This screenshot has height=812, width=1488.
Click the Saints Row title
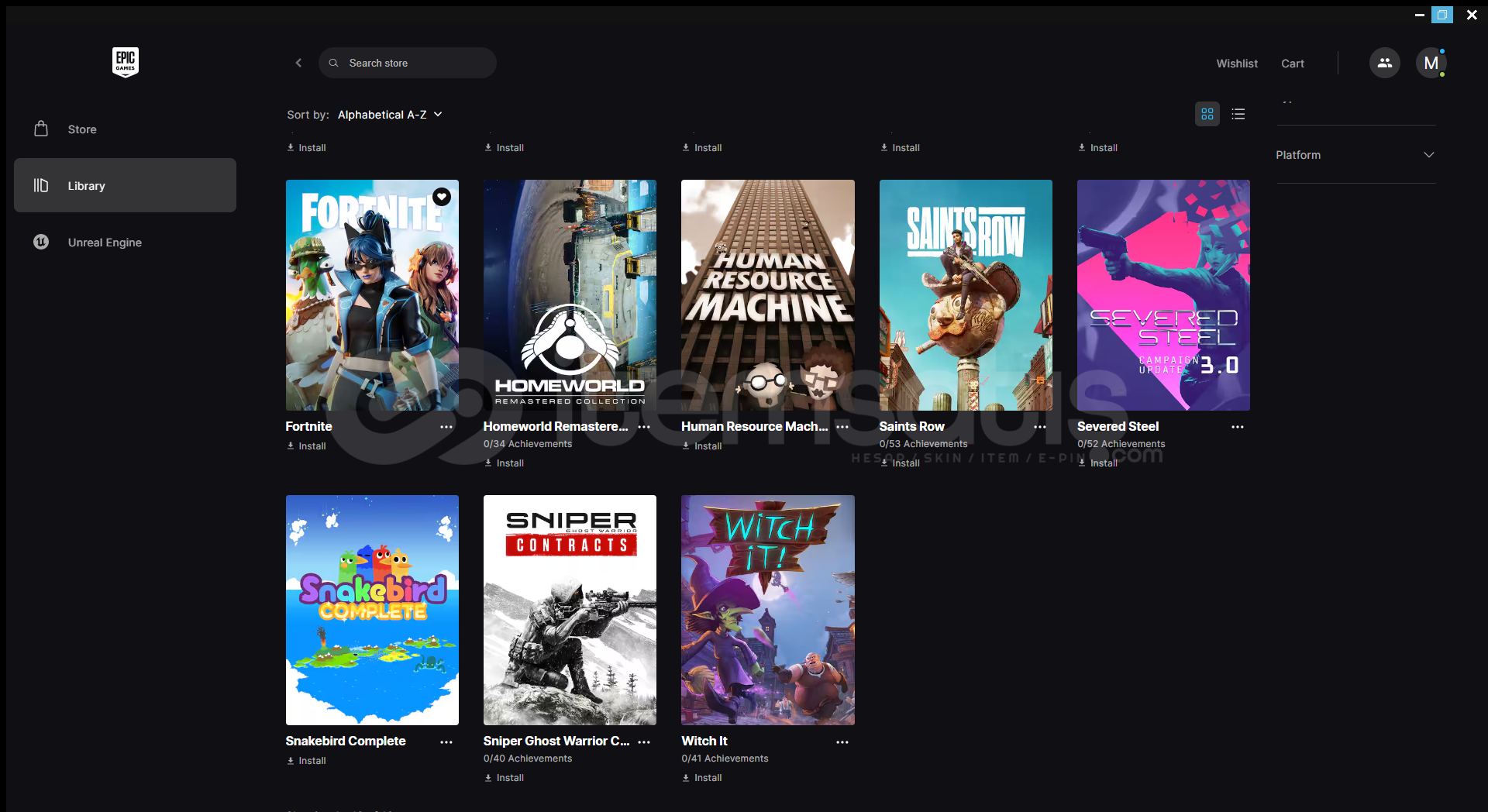(911, 426)
